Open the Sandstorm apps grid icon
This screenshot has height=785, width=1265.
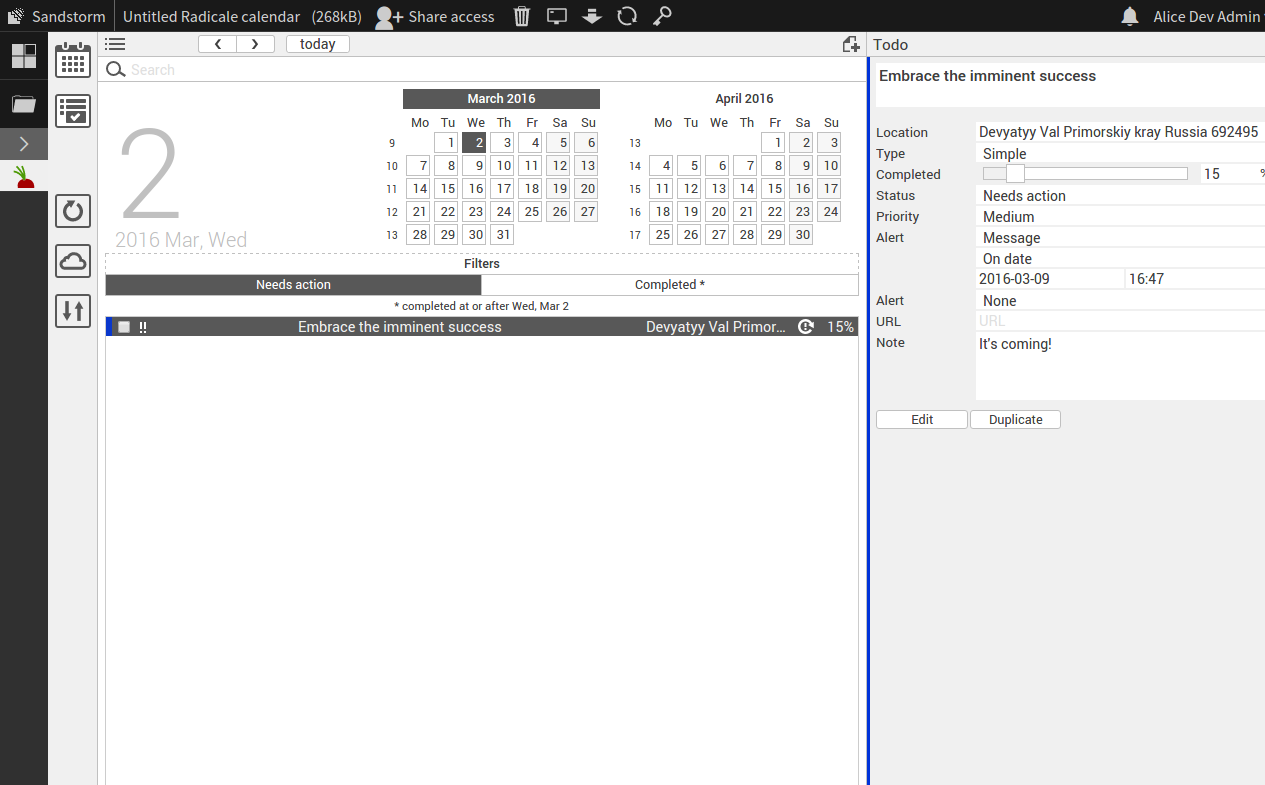[x=24, y=56]
